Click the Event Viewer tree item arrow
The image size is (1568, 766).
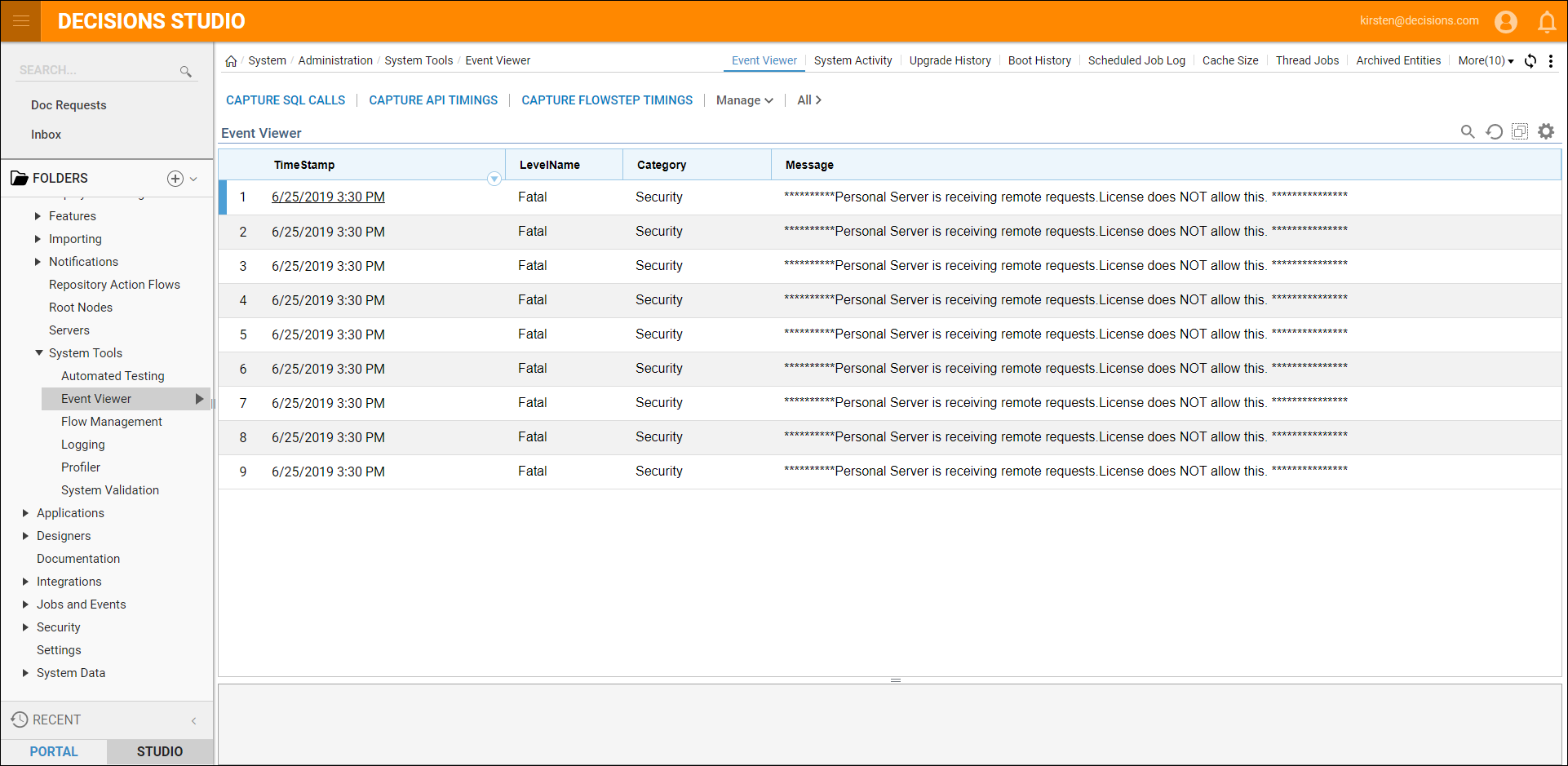[199, 399]
